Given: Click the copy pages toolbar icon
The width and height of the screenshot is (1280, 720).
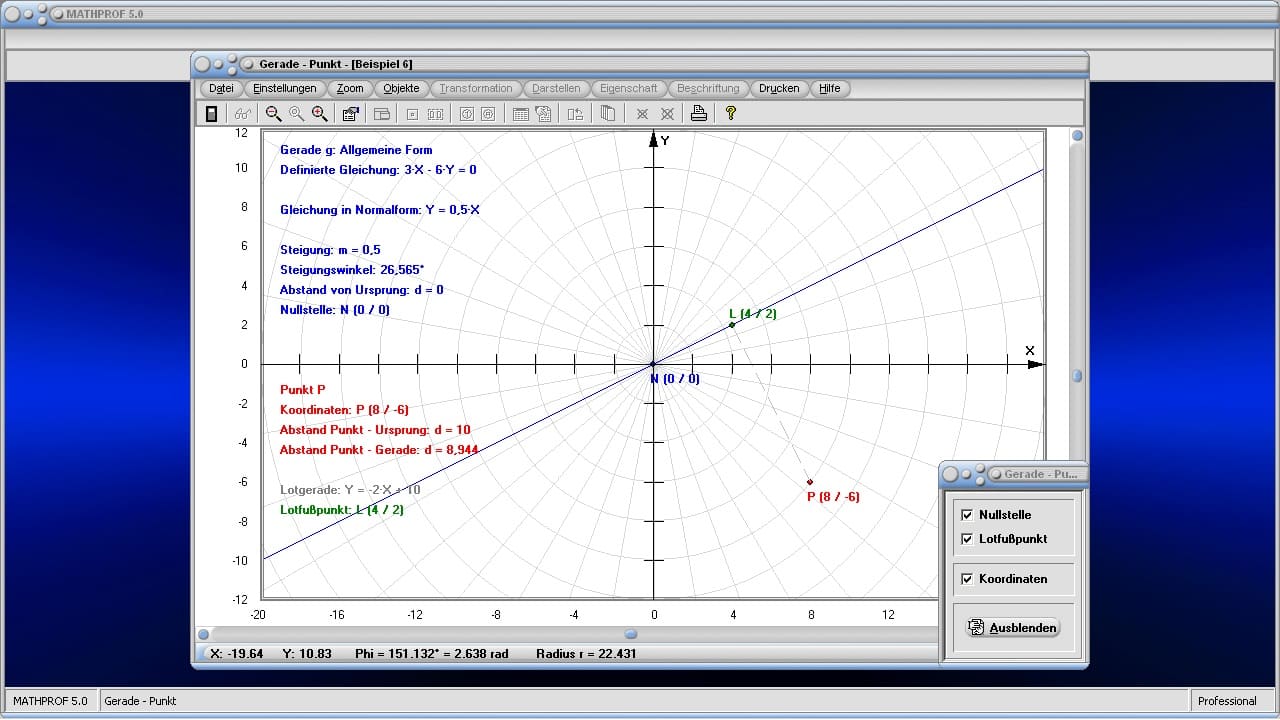Looking at the screenshot, I should (x=607, y=114).
